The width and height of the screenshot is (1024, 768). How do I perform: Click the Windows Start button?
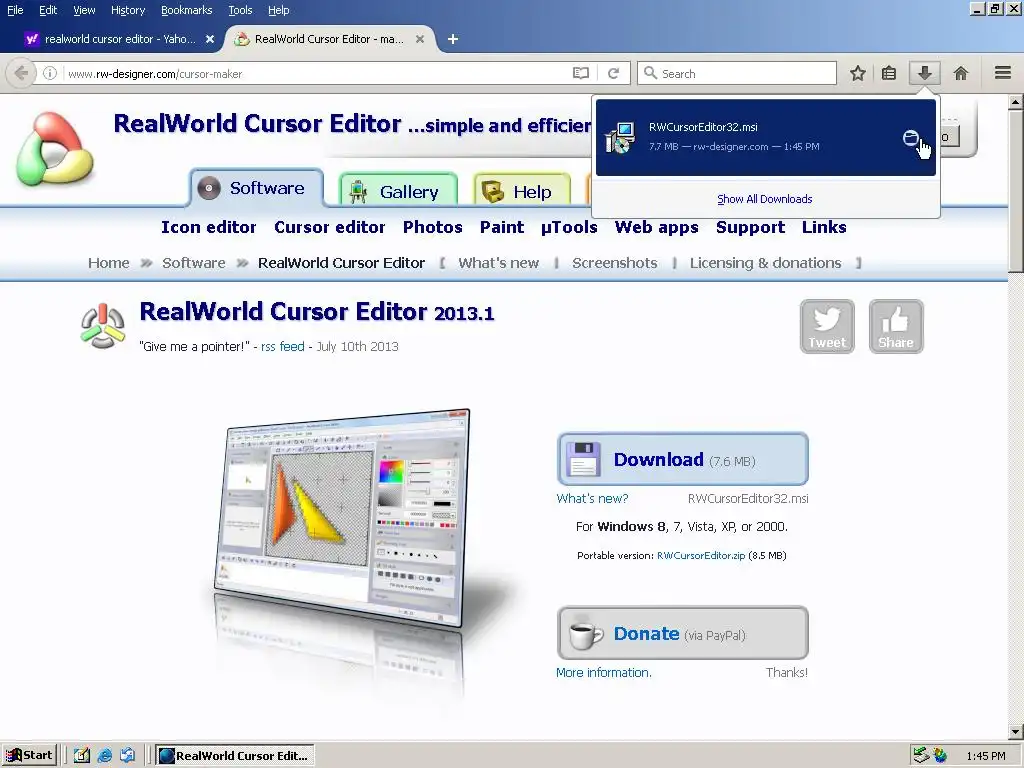click(x=29, y=756)
